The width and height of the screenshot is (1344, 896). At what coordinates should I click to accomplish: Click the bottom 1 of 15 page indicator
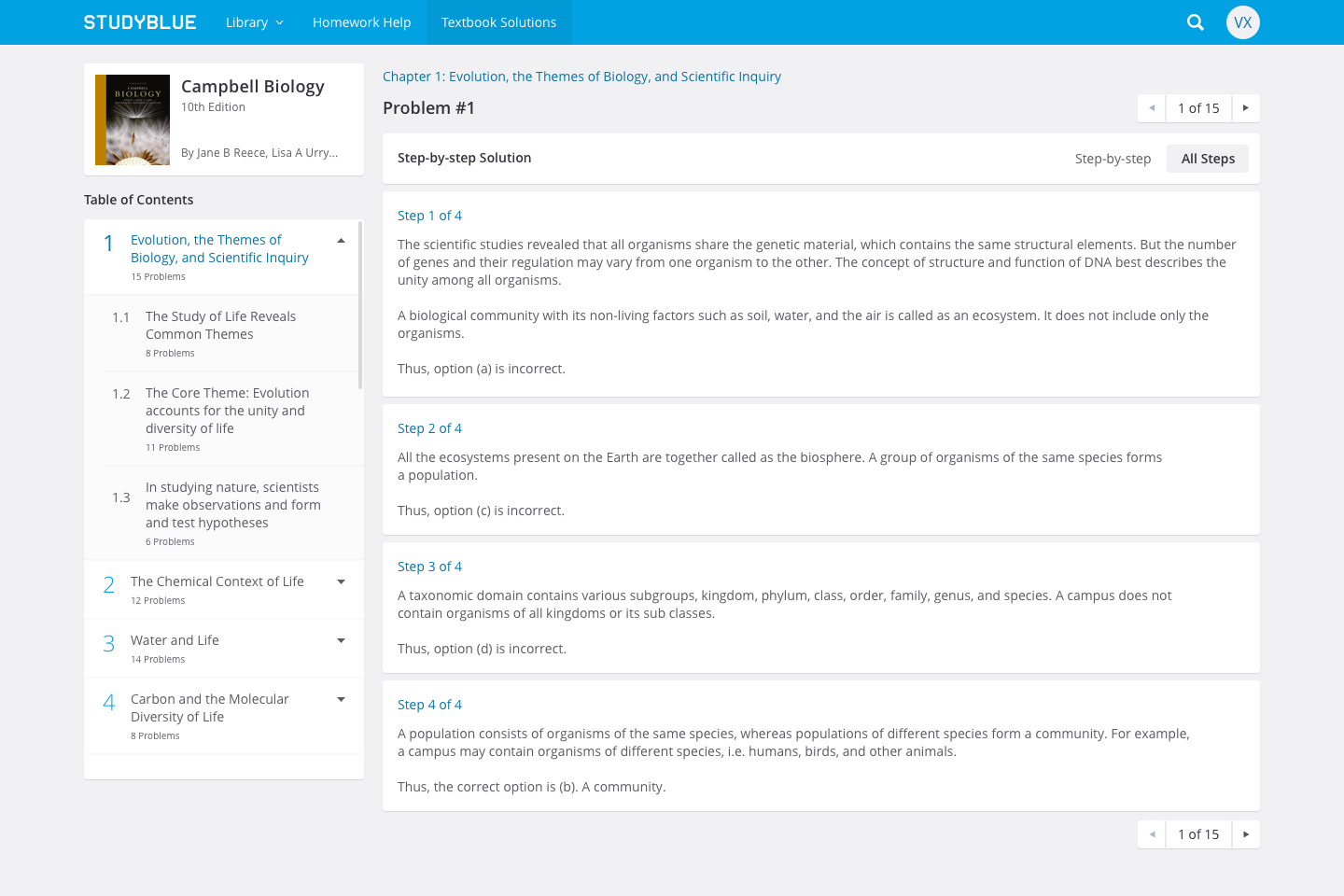click(x=1198, y=834)
